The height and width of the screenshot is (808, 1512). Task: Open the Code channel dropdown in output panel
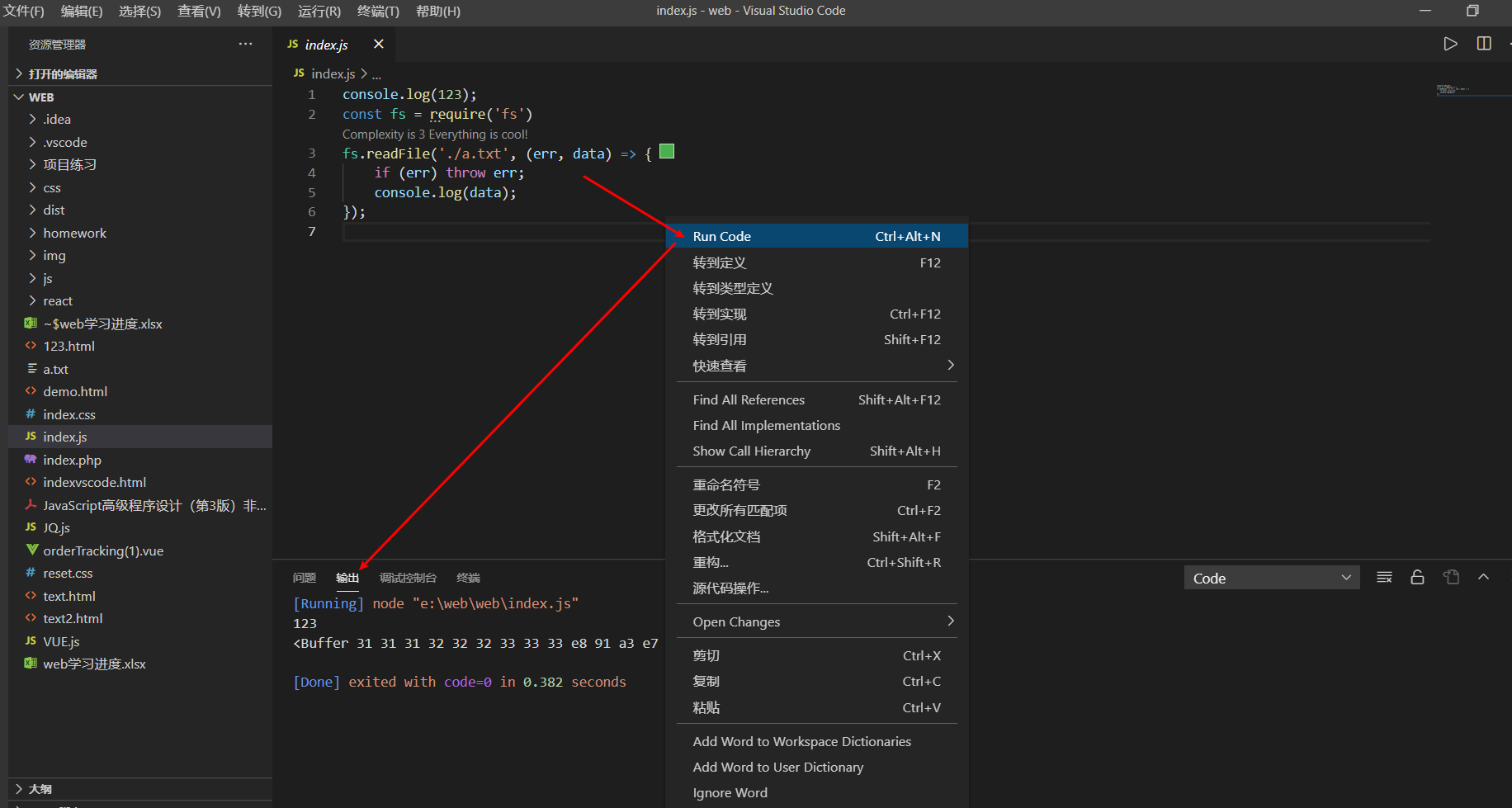(1271, 577)
